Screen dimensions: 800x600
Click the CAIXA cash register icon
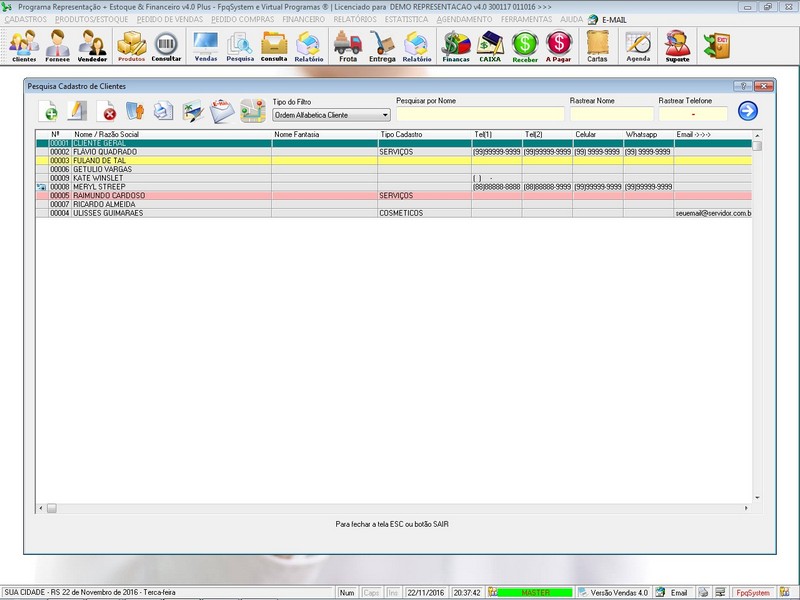[x=490, y=46]
